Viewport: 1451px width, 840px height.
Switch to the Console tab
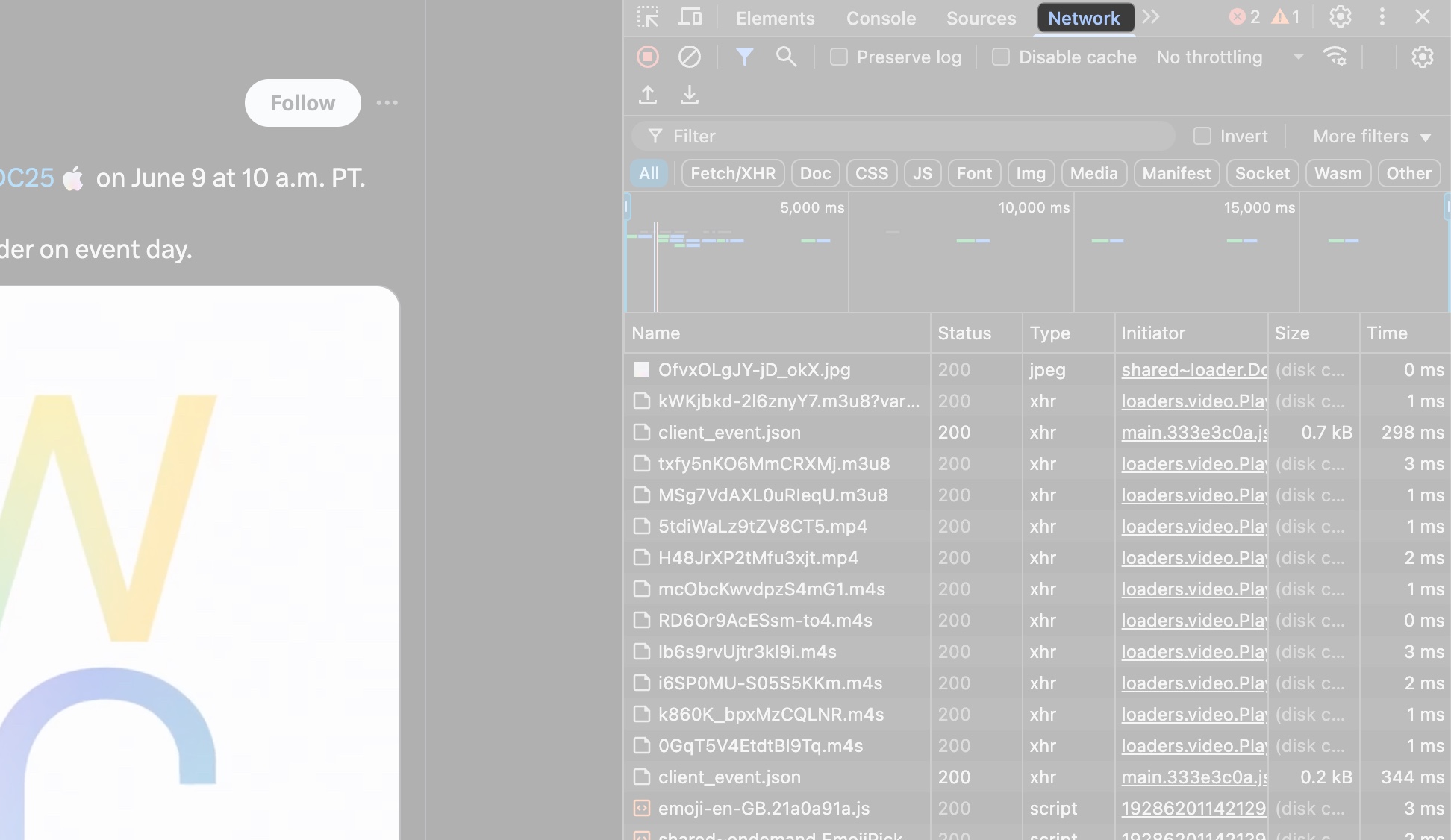(x=881, y=18)
